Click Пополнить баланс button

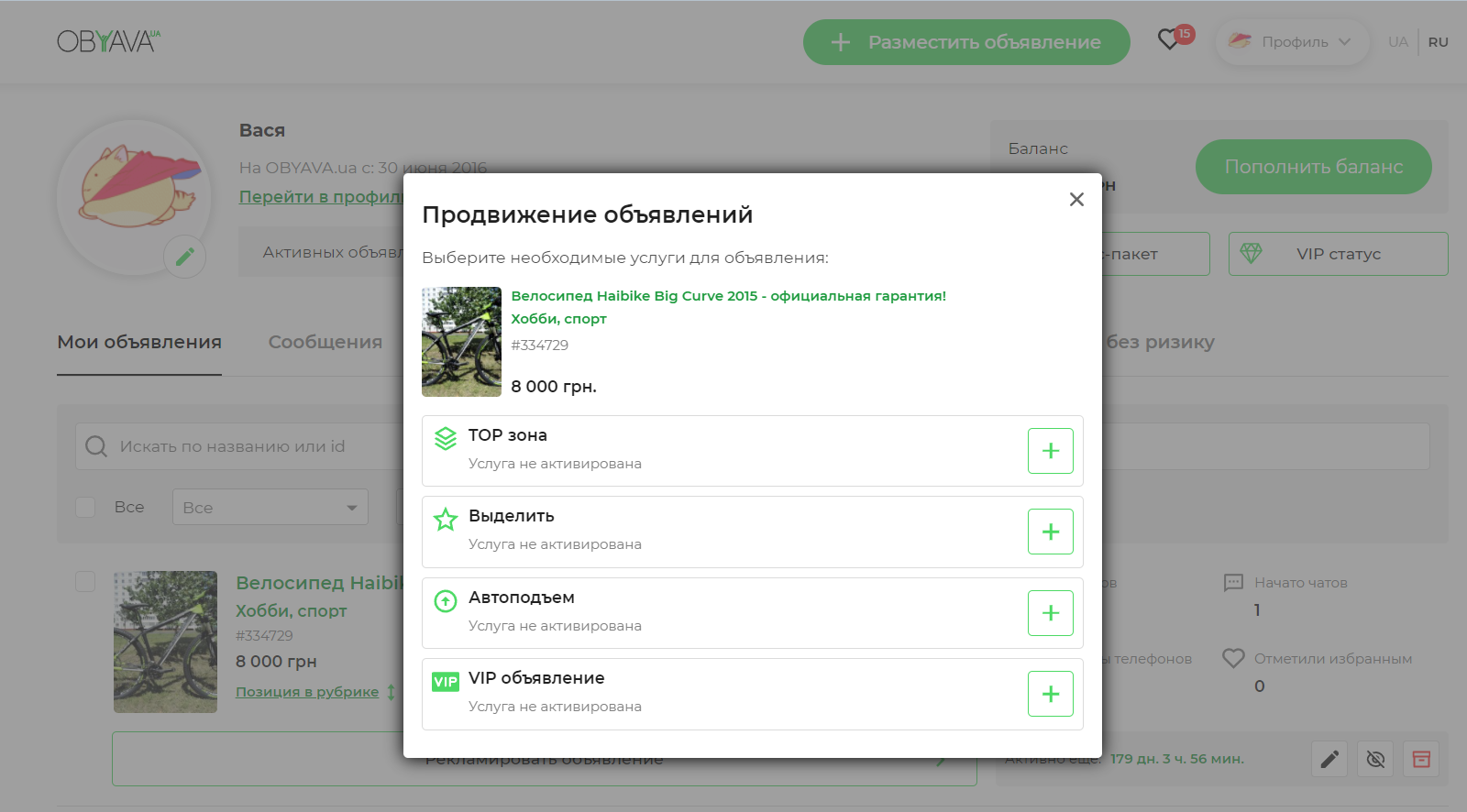point(1313,167)
